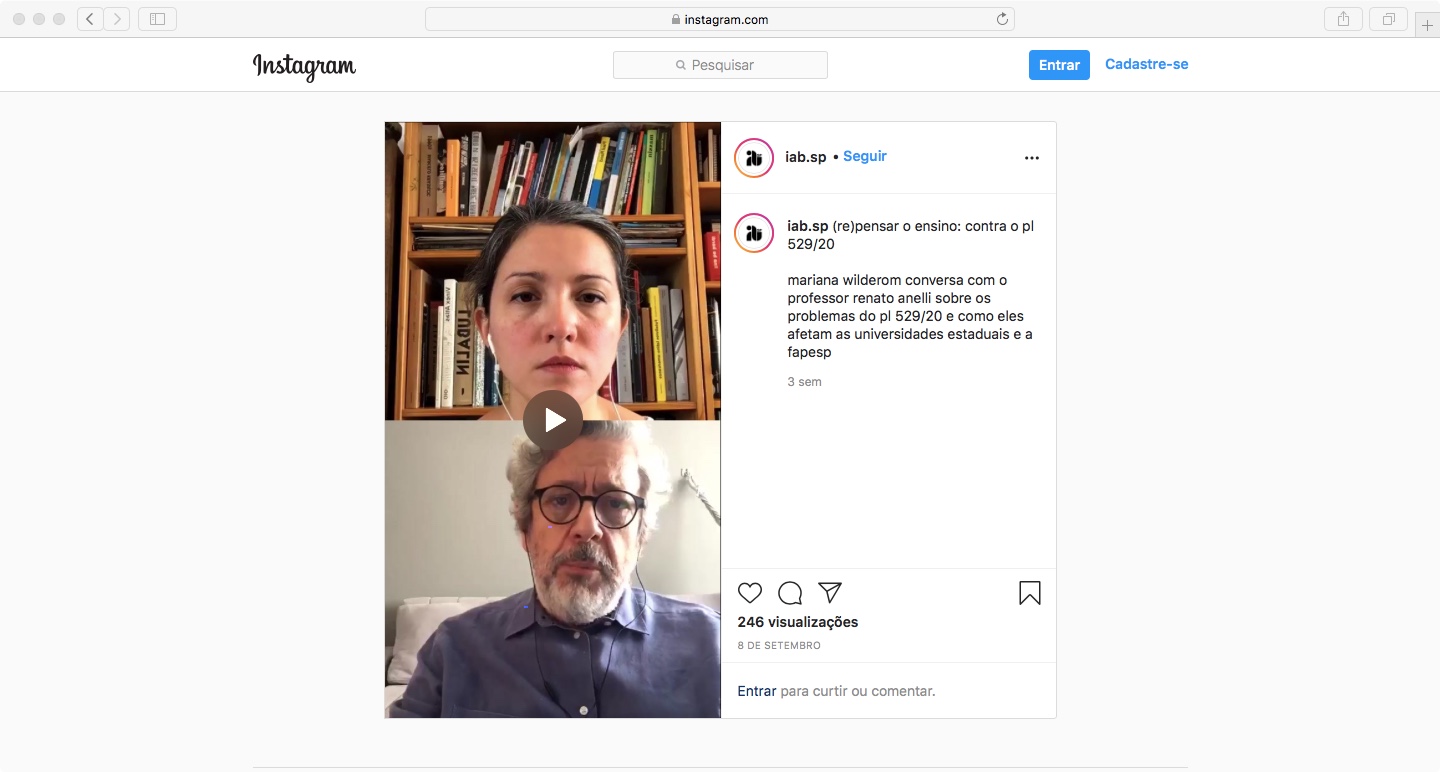Share the post via paper plane icon

pyautogui.click(x=830, y=593)
